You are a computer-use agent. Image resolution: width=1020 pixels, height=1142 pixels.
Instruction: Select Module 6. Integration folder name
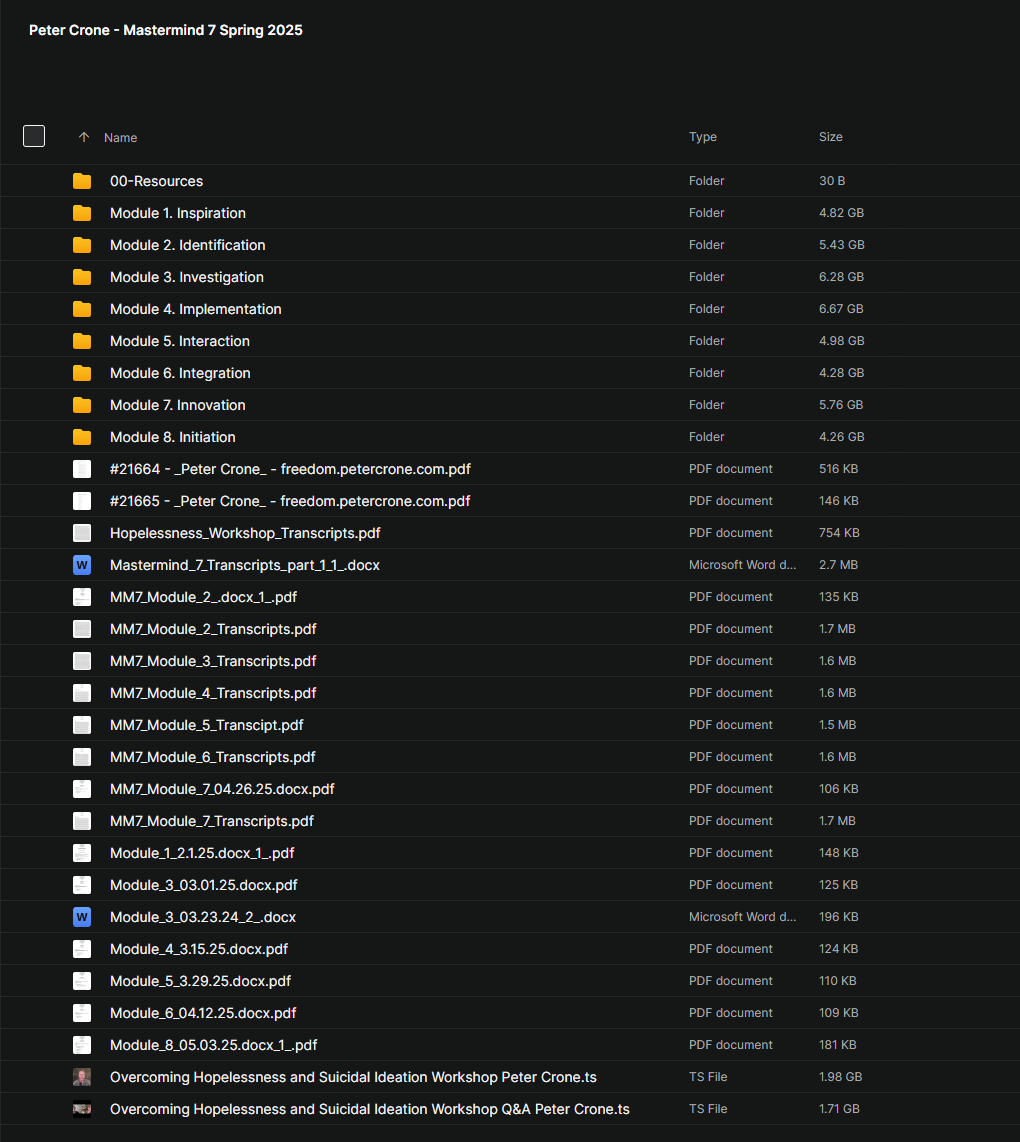click(x=180, y=373)
